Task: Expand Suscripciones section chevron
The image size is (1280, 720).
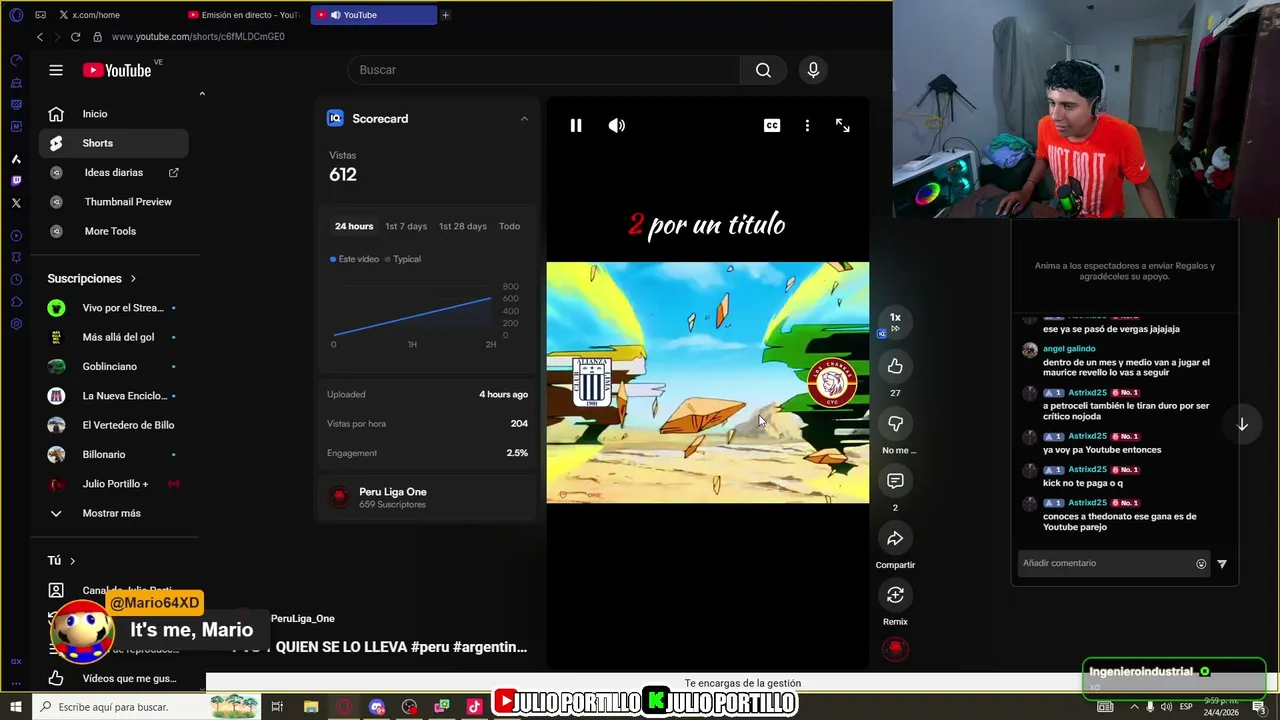Action: [133, 279]
